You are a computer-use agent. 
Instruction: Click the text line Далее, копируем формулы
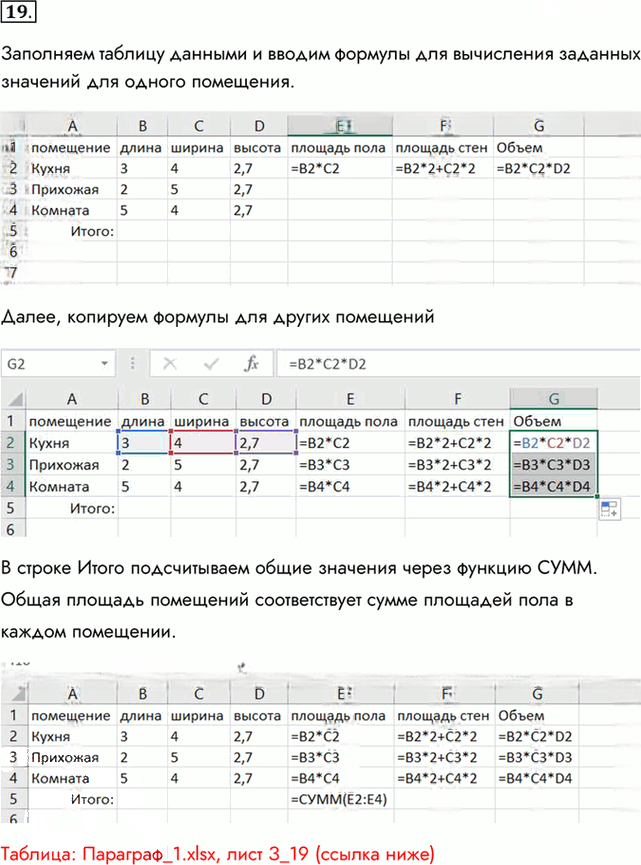(218, 317)
